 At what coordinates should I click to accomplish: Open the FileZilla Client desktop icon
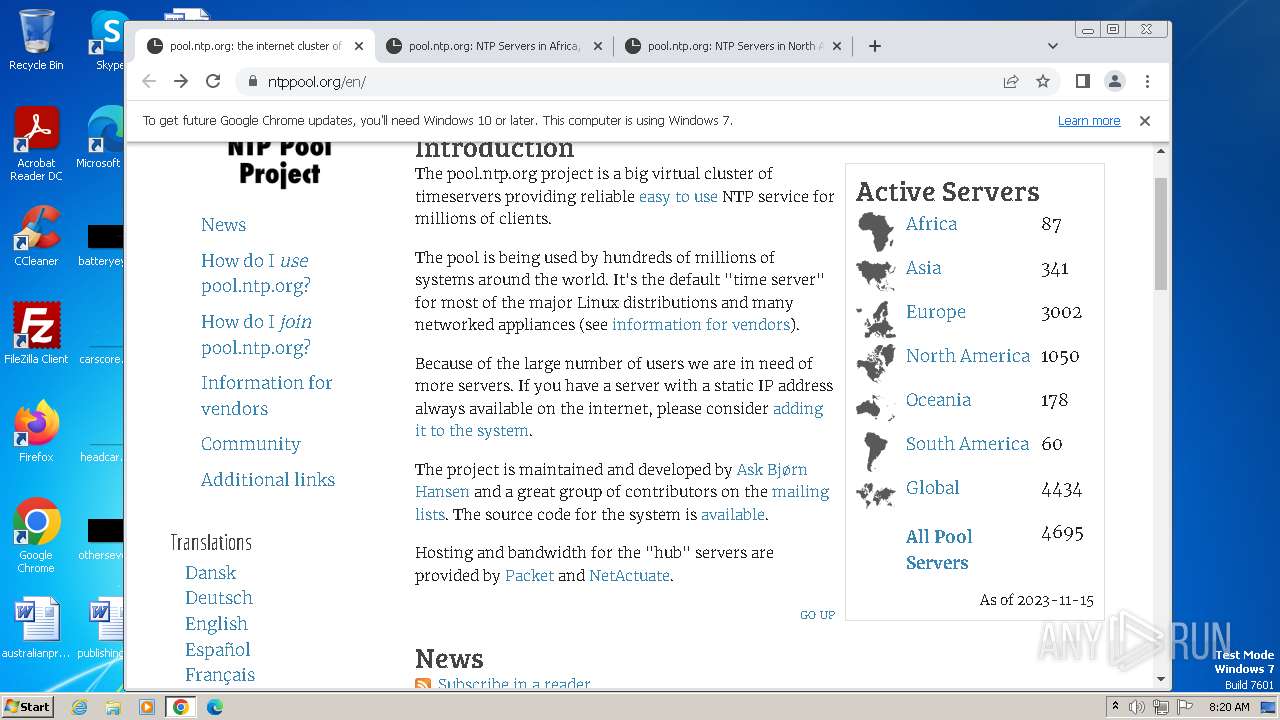pyautogui.click(x=36, y=334)
